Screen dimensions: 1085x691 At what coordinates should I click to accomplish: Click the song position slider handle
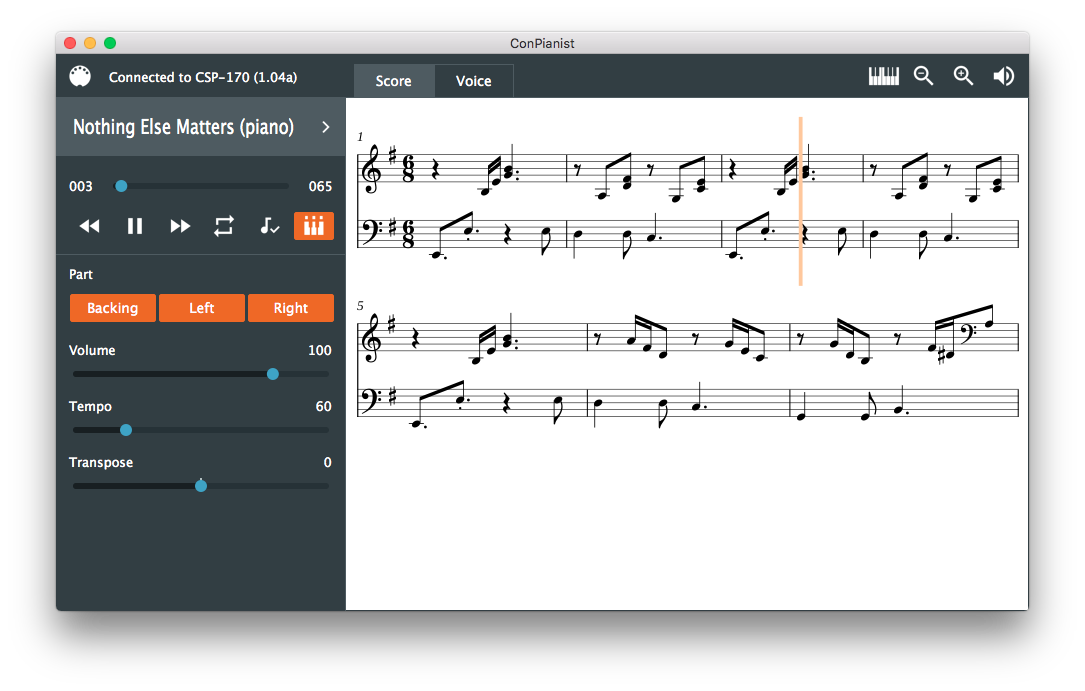[x=121, y=186]
